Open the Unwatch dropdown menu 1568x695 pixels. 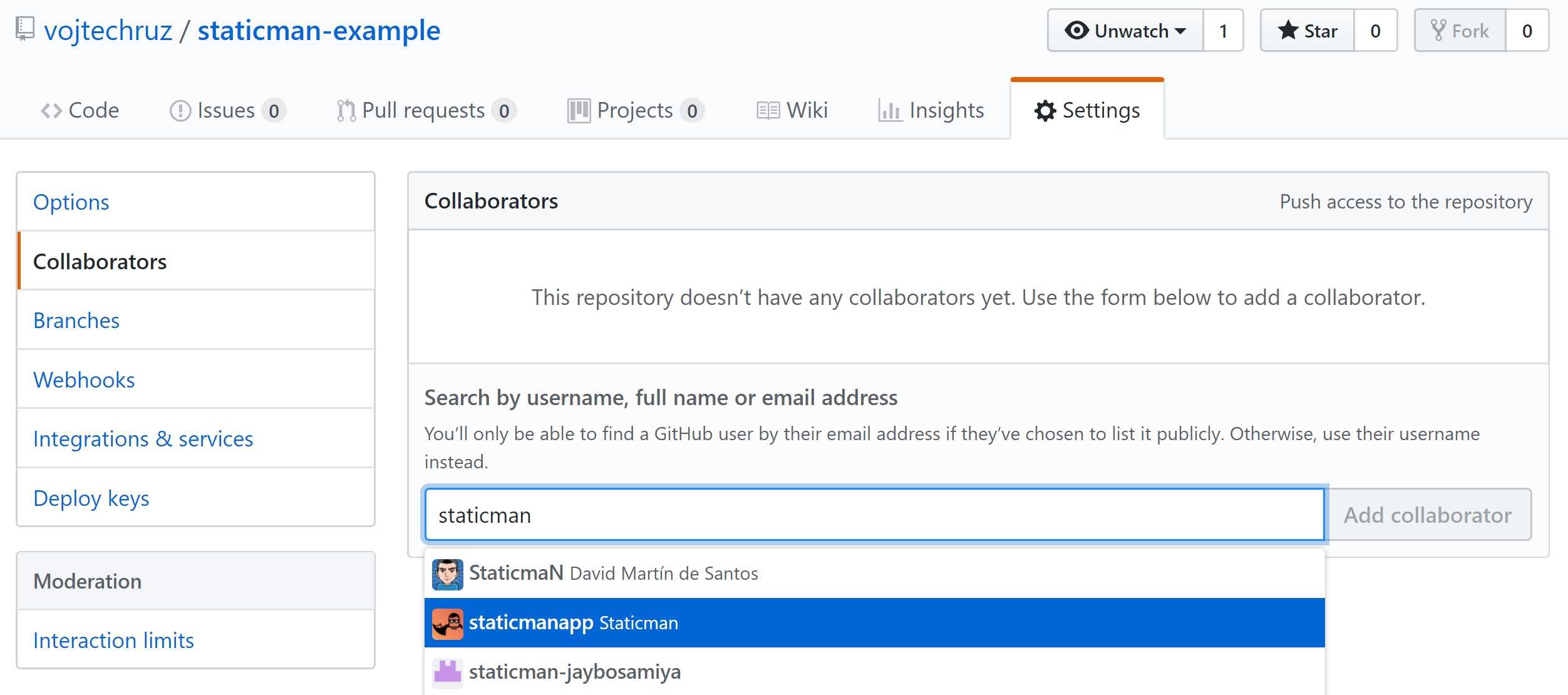1125,31
